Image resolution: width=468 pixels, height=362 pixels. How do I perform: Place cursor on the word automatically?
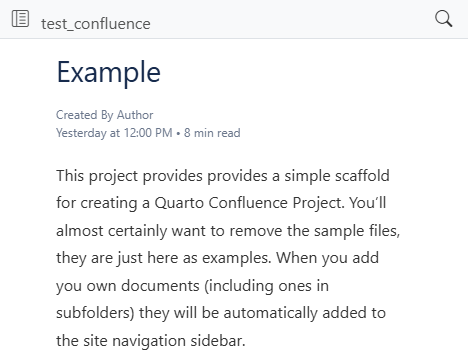pyautogui.click(x=270, y=313)
